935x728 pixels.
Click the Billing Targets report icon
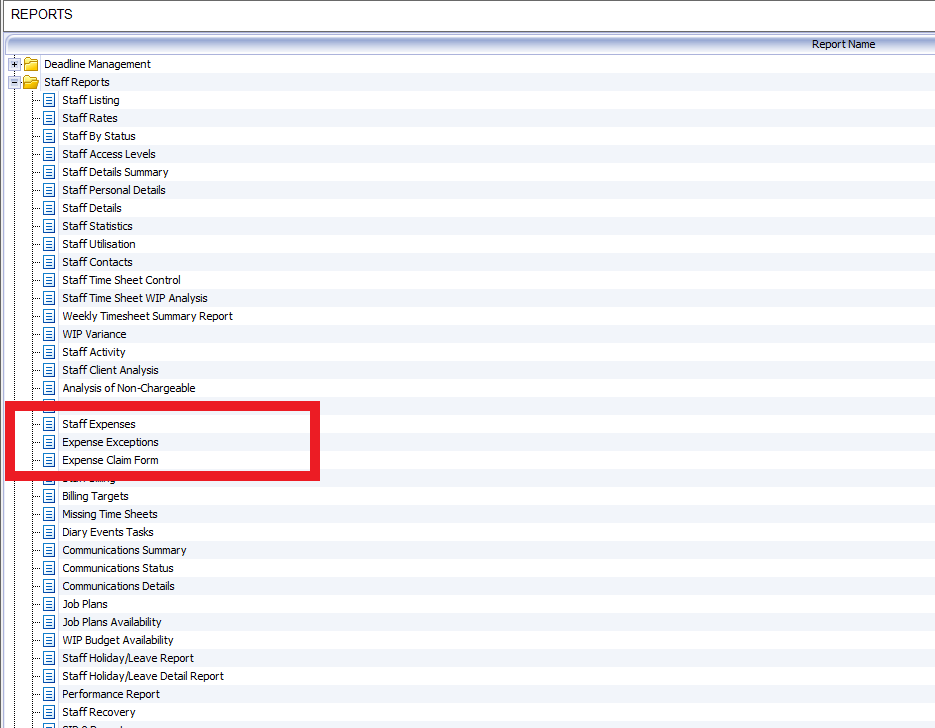point(49,496)
